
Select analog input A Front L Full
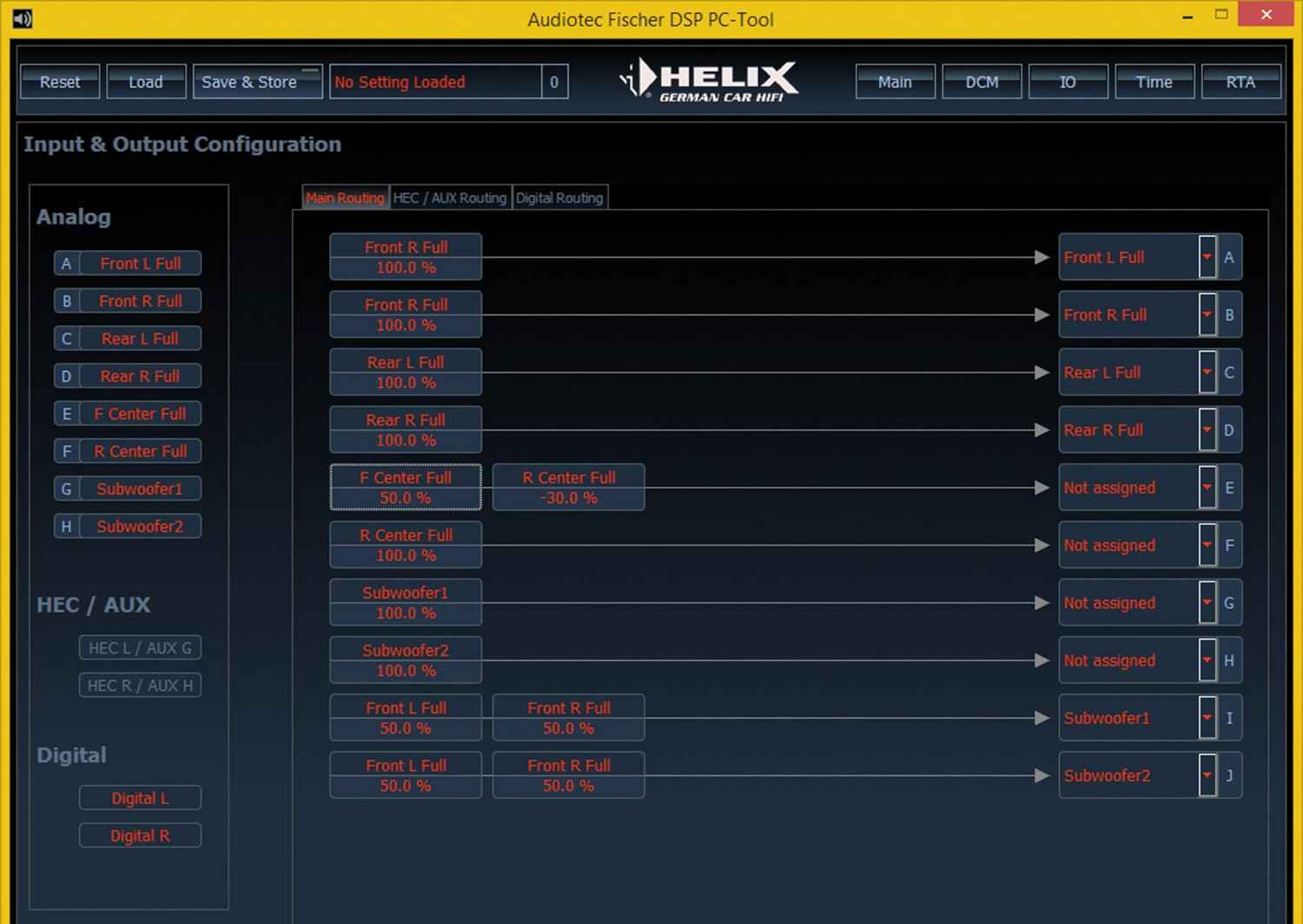[128, 263]
